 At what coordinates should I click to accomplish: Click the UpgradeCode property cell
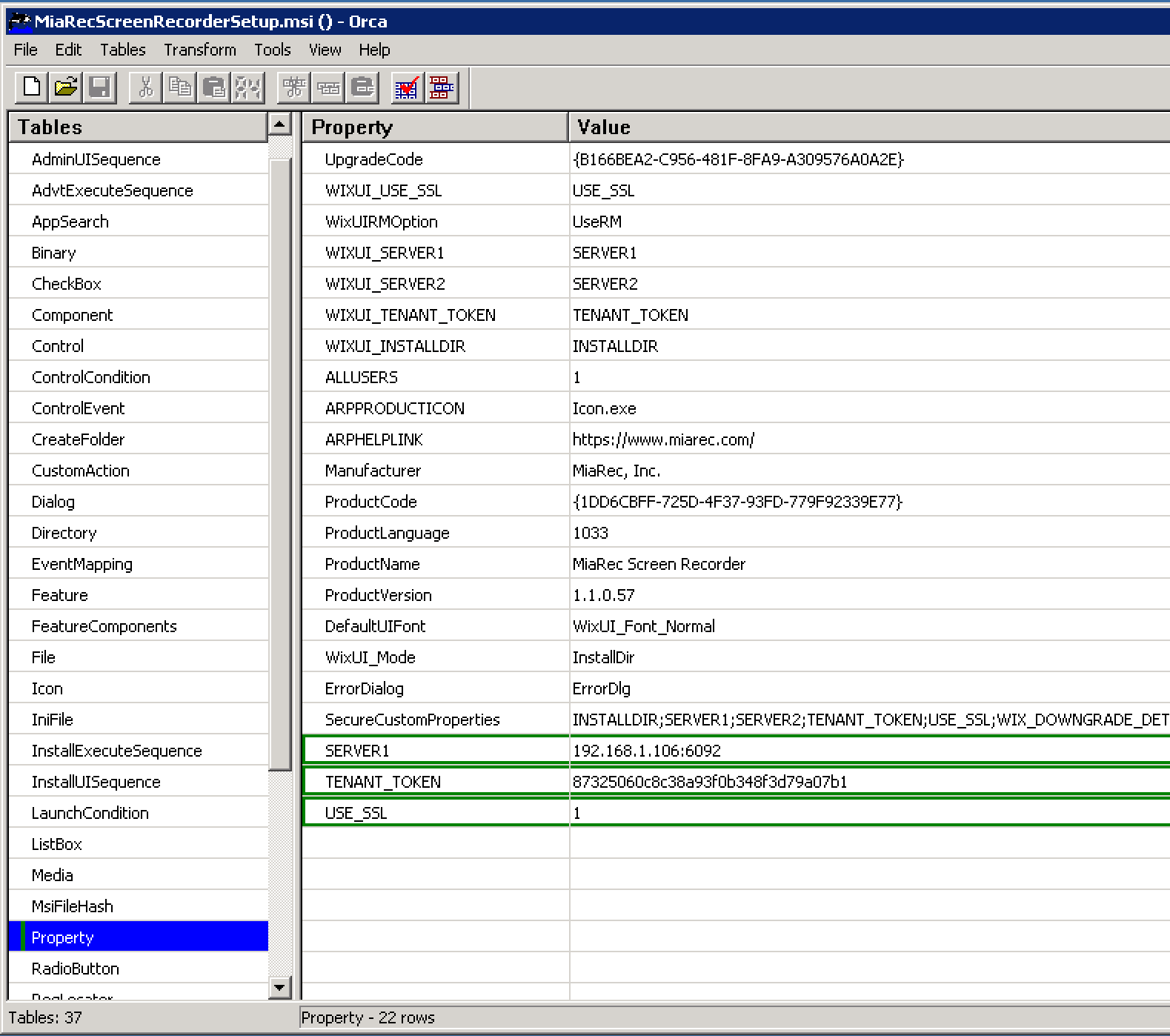pos(436,159)
